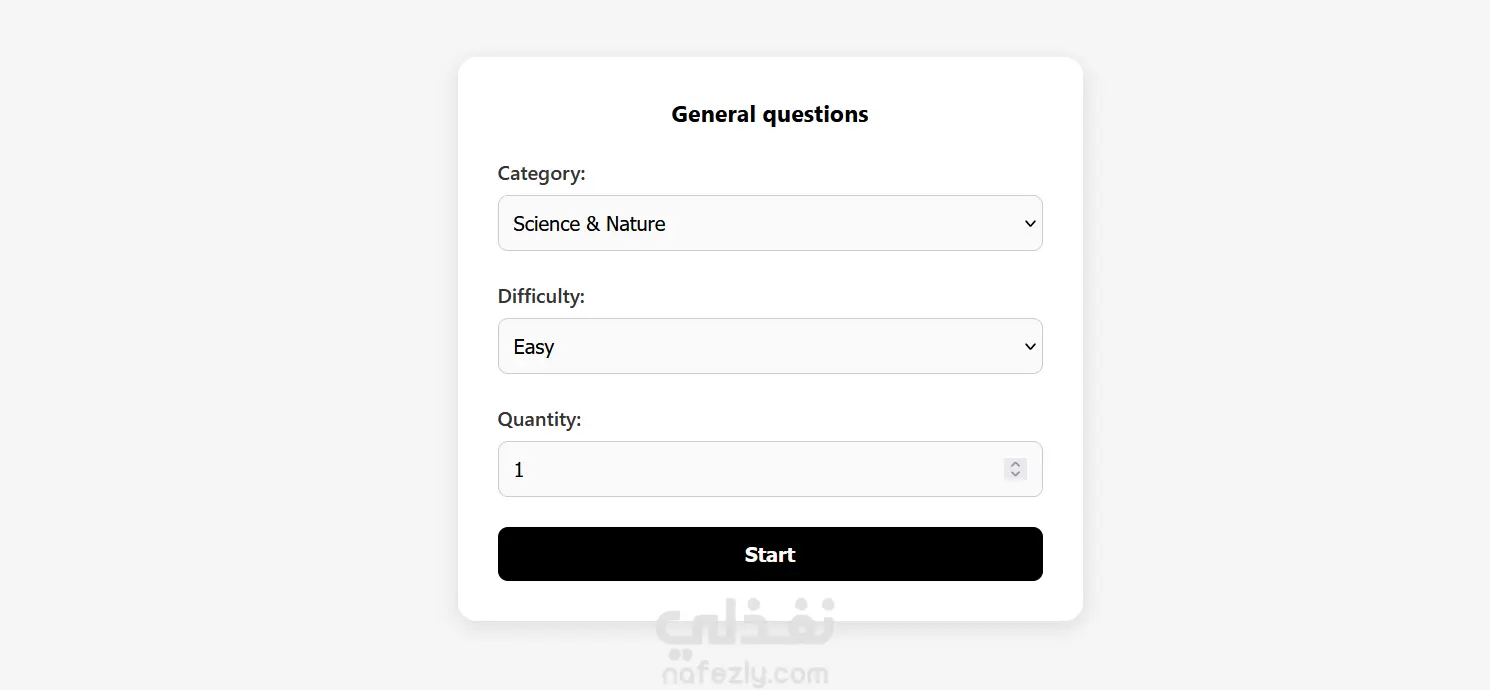Image resolution: width=1490 pixels, height=690 pixels.
Task: Click the "Quantity:" field label
Action: pos(539,420)
